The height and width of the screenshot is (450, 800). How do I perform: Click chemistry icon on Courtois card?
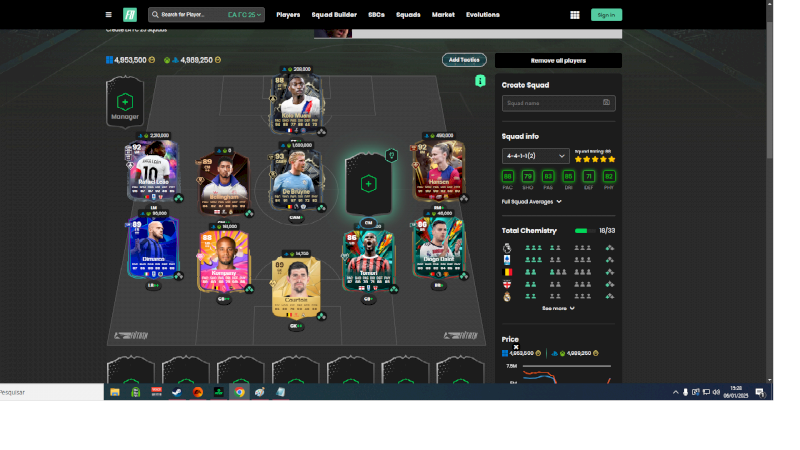(321, 316)
